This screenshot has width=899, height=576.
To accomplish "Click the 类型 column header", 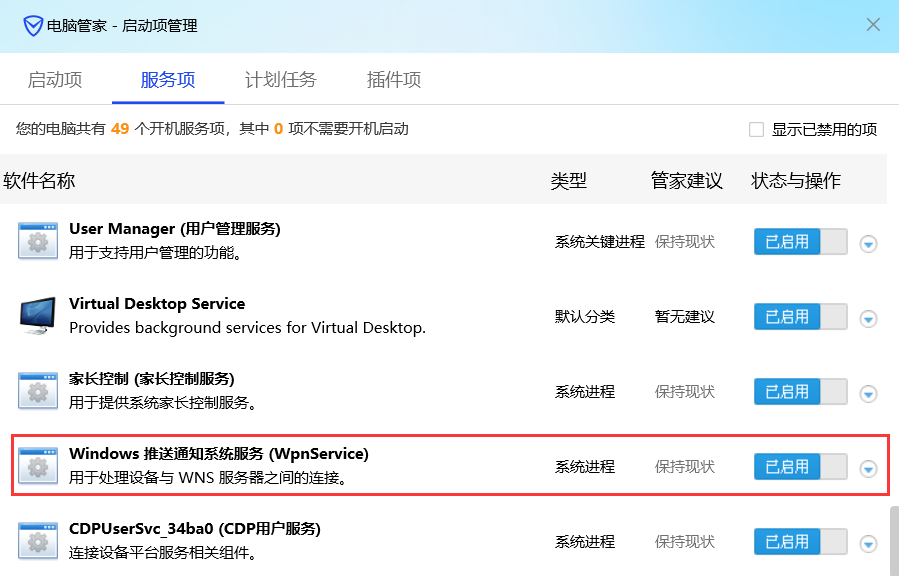I will point(569,181).
